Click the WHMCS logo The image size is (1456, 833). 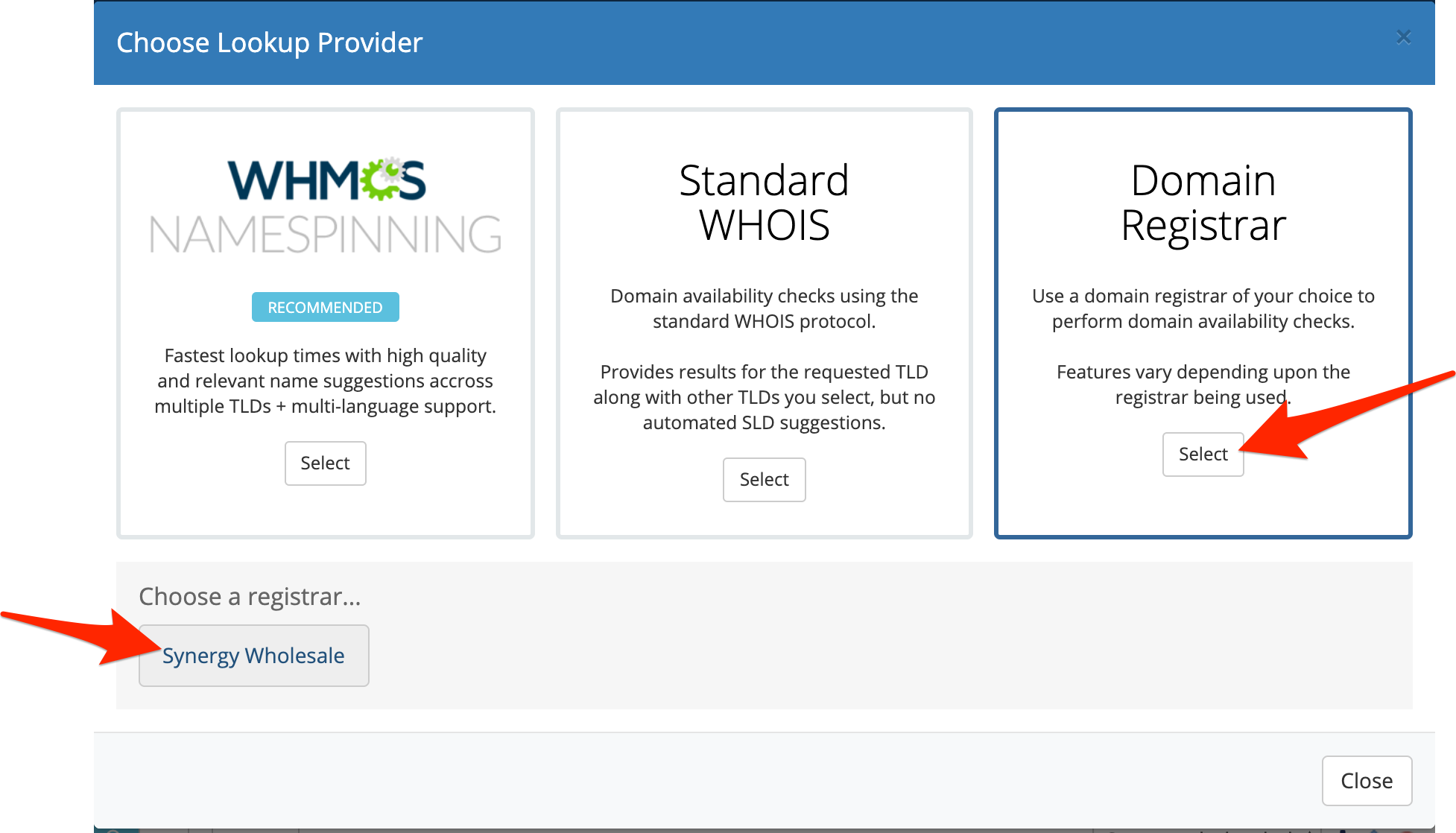[x=326, y=180]
